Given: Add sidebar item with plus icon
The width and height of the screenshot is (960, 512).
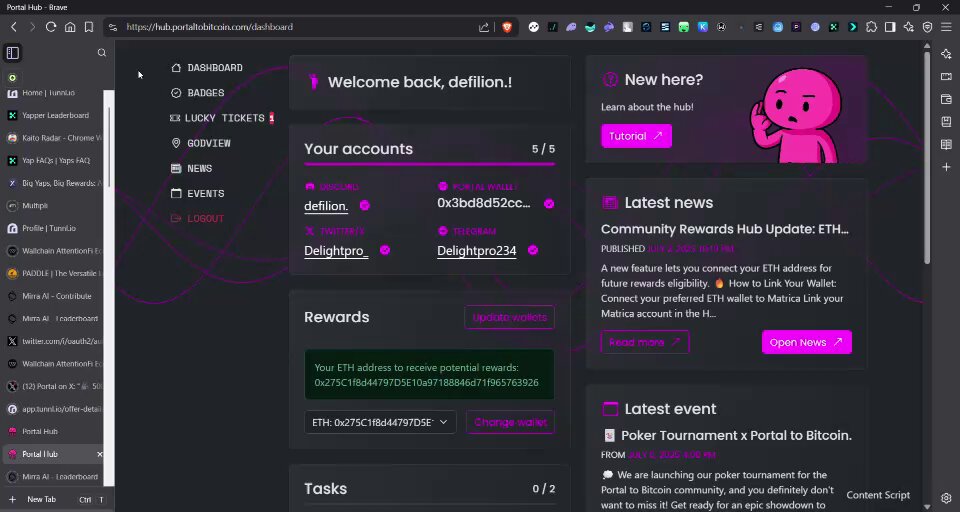Looking at the screenshot, I should (947, 167).
